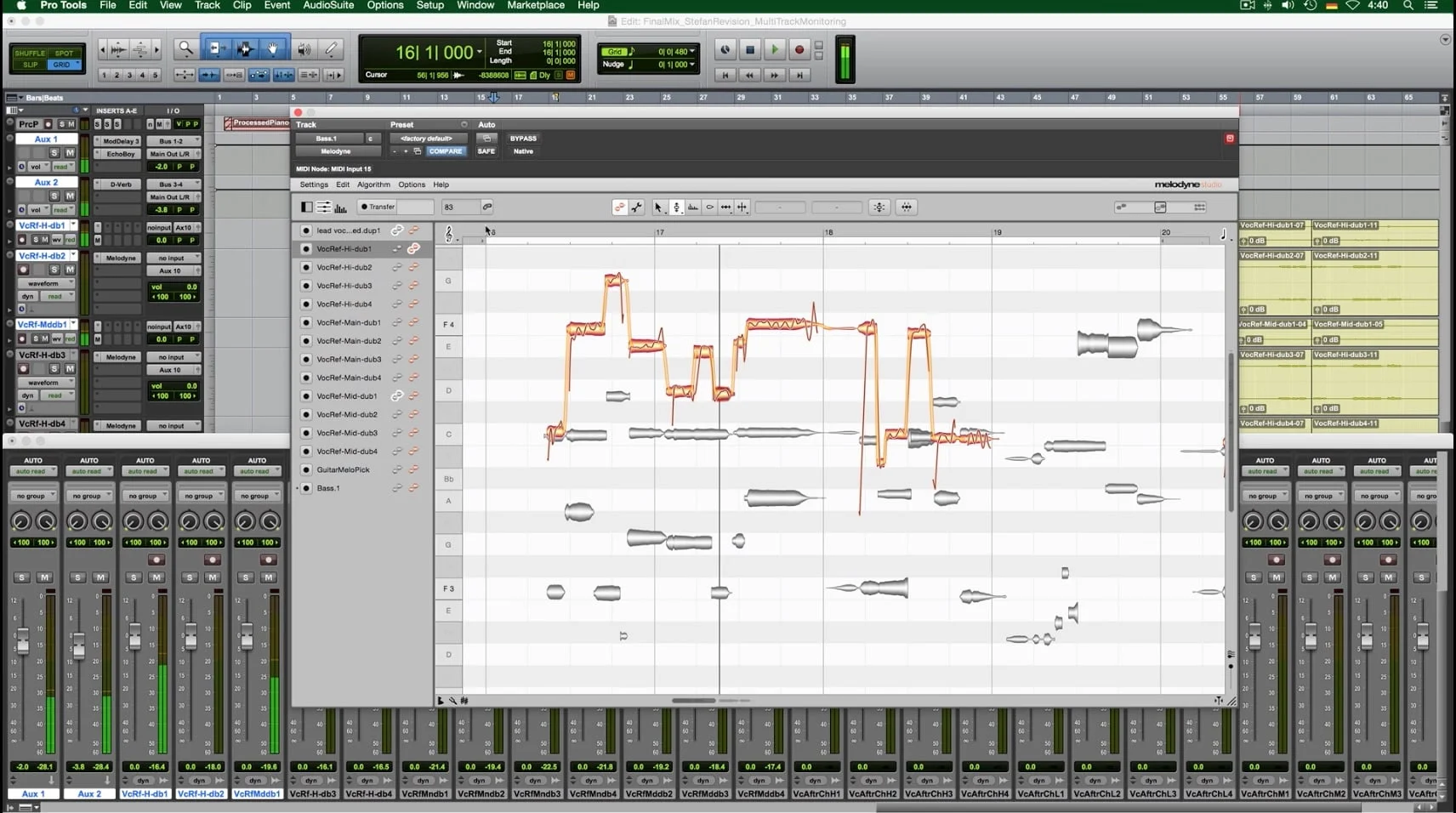
Task: Select the Grabber hand tool
Action: click(x=273, y=49)
